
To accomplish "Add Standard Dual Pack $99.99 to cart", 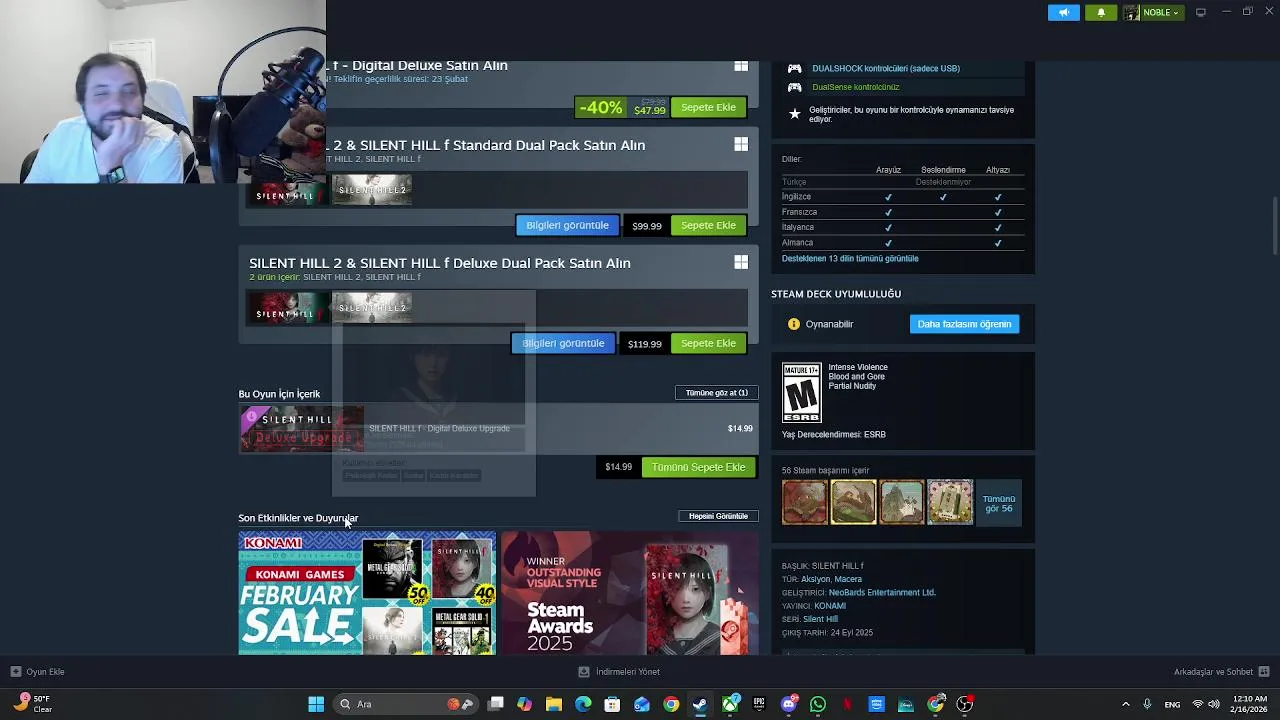I will click(x=708, y=225).
